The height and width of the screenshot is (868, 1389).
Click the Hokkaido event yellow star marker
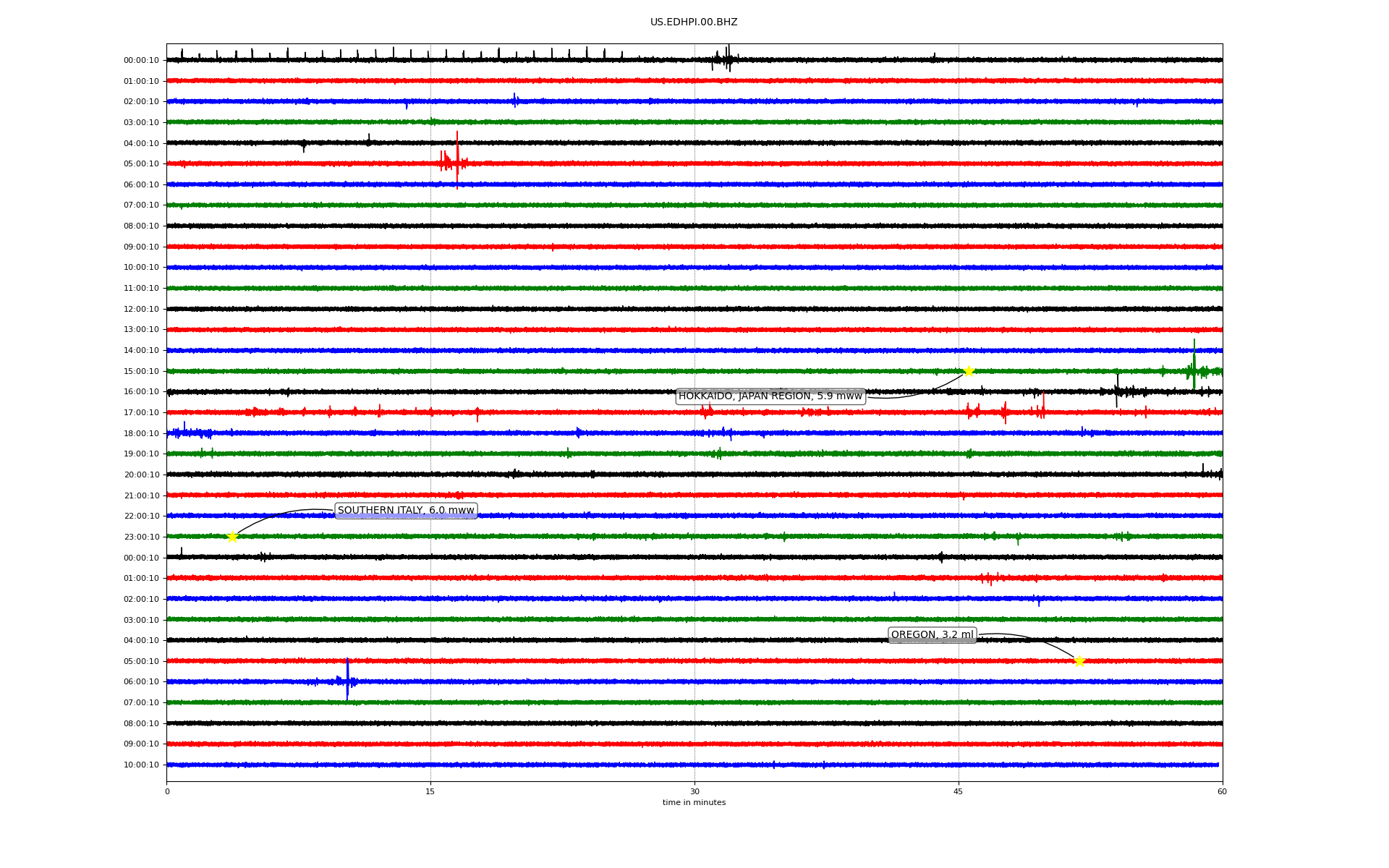pyautogui.click(x=969, y=371)
